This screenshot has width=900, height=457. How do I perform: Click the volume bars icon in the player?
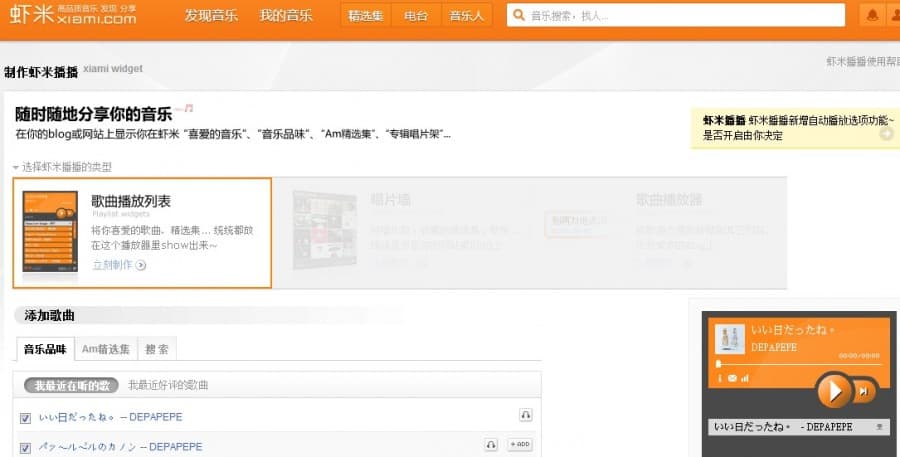point(745,378)
